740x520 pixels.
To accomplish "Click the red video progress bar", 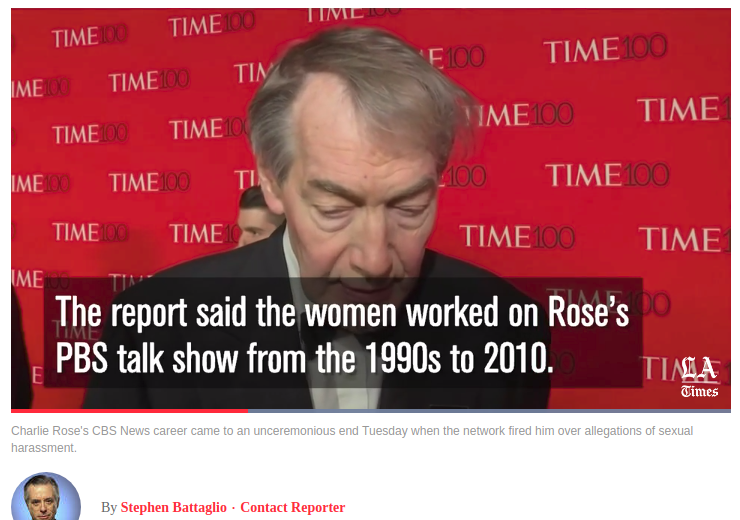I will coord(130,411).
